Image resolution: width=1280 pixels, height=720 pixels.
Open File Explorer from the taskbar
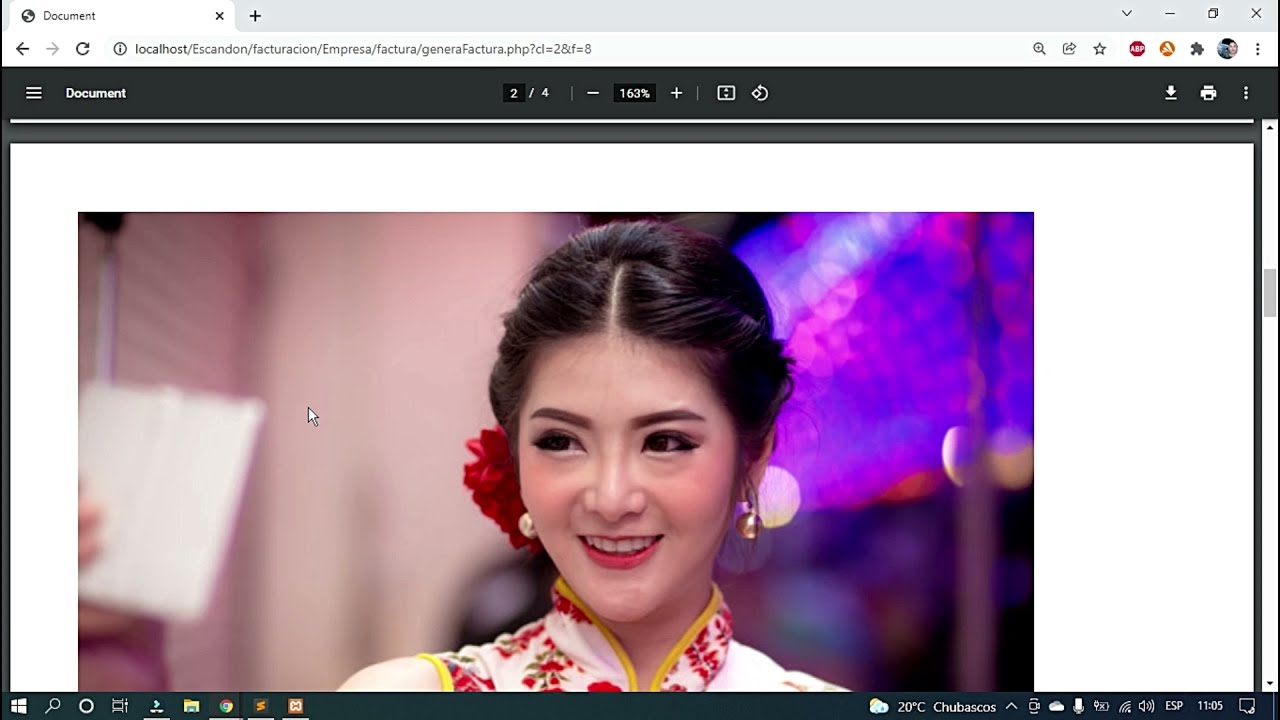(x=191, y=706)
